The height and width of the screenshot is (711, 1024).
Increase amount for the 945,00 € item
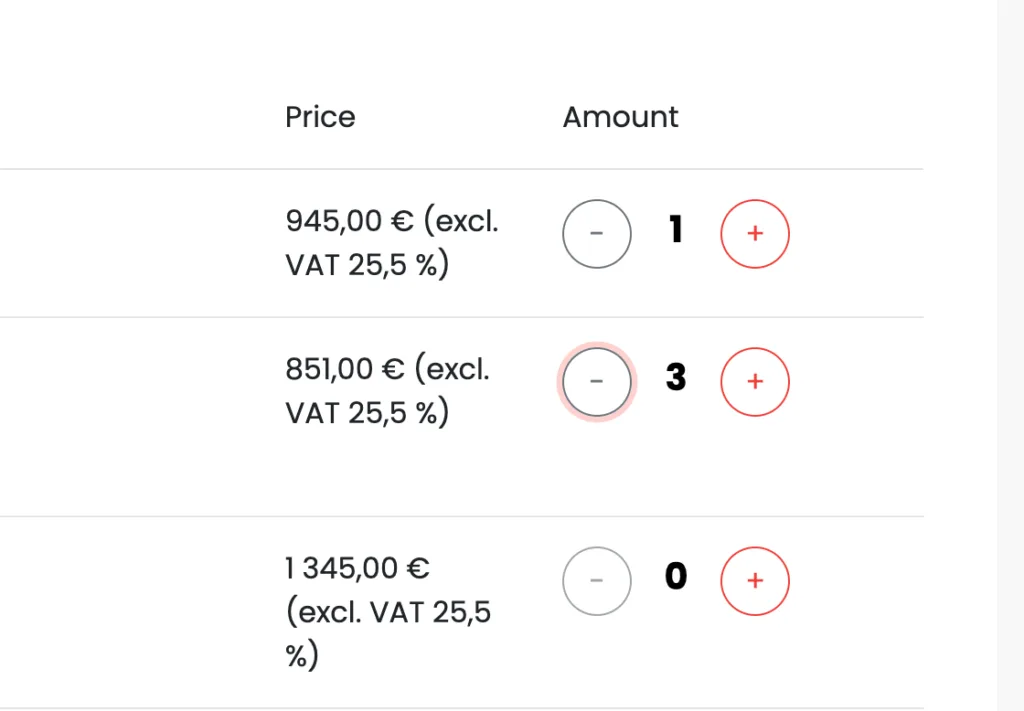[755, 234]
